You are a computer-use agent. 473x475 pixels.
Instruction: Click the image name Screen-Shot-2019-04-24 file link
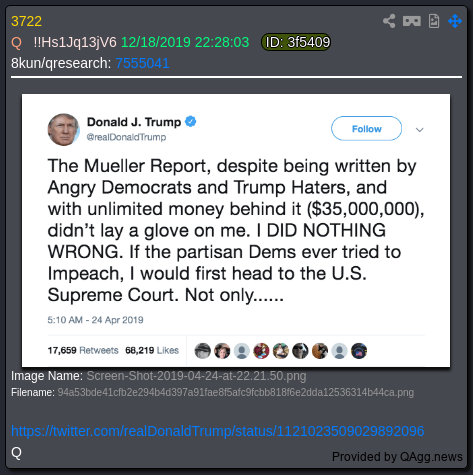196,376
